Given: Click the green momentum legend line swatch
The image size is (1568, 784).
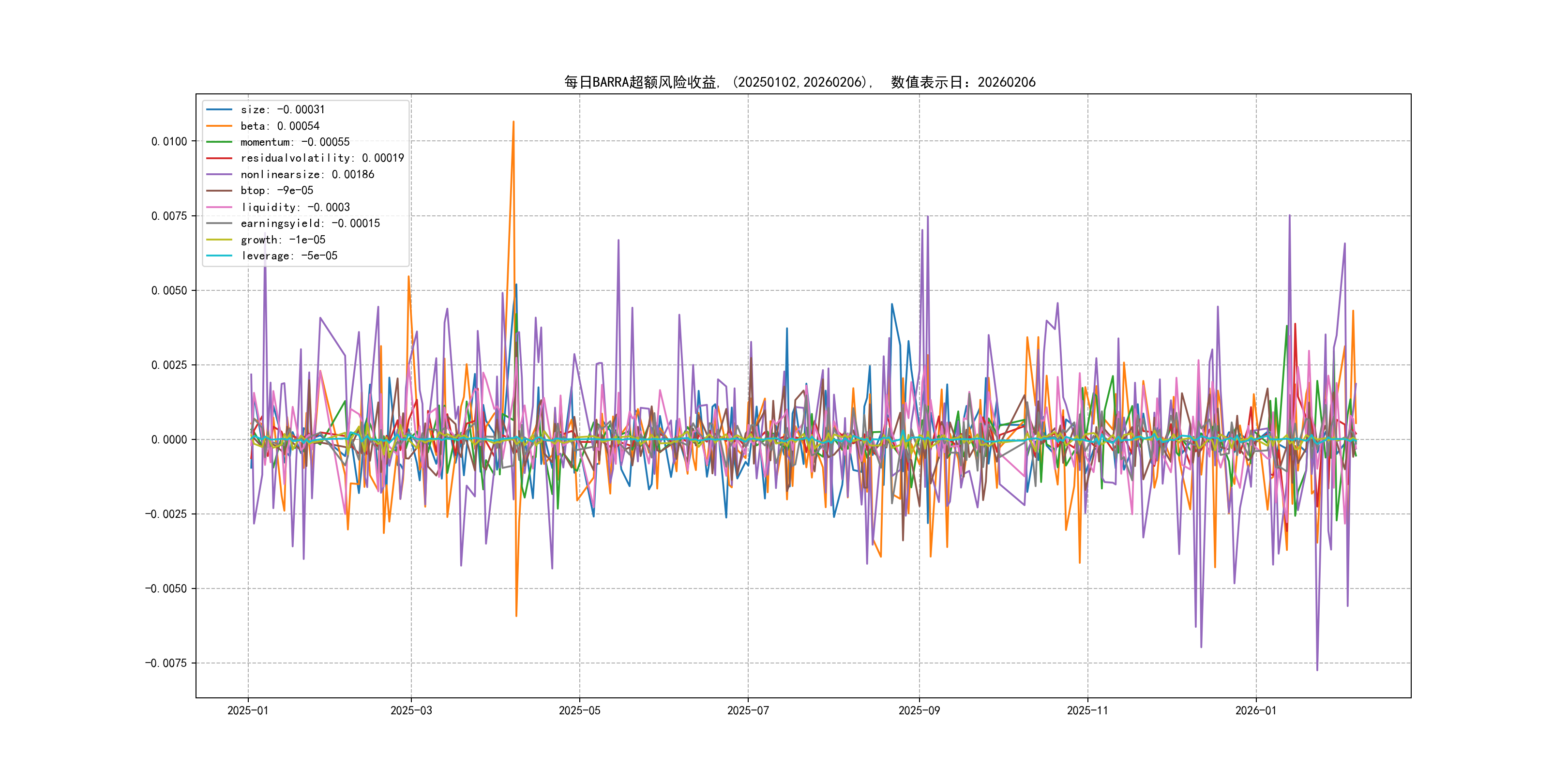Looking at the screenshot, I should point(219,142).
